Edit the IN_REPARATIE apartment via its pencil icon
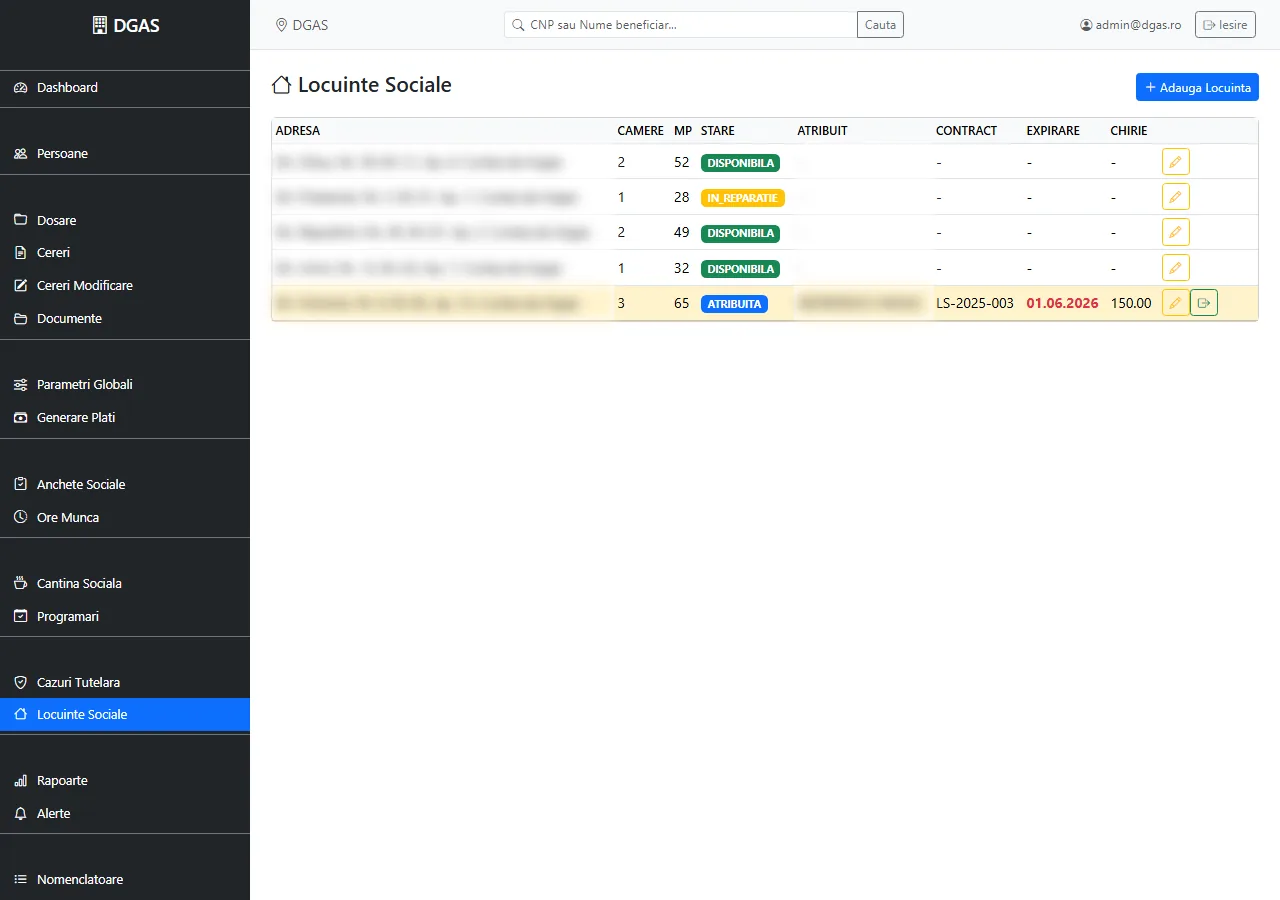 pyautogui.click(x=1176, y=197)
